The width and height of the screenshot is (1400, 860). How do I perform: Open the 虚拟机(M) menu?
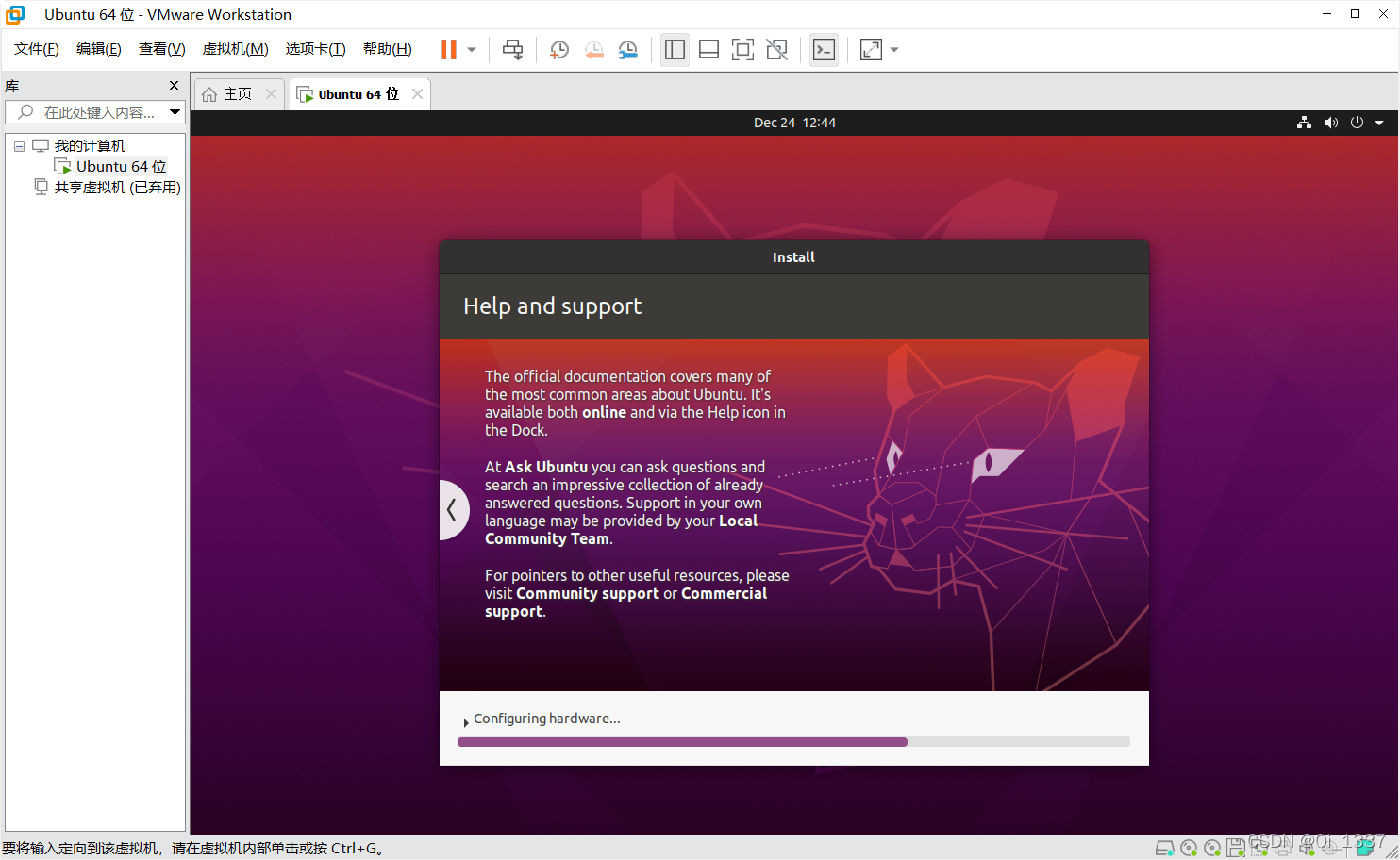pyautogui.click(x=235, y=49)
